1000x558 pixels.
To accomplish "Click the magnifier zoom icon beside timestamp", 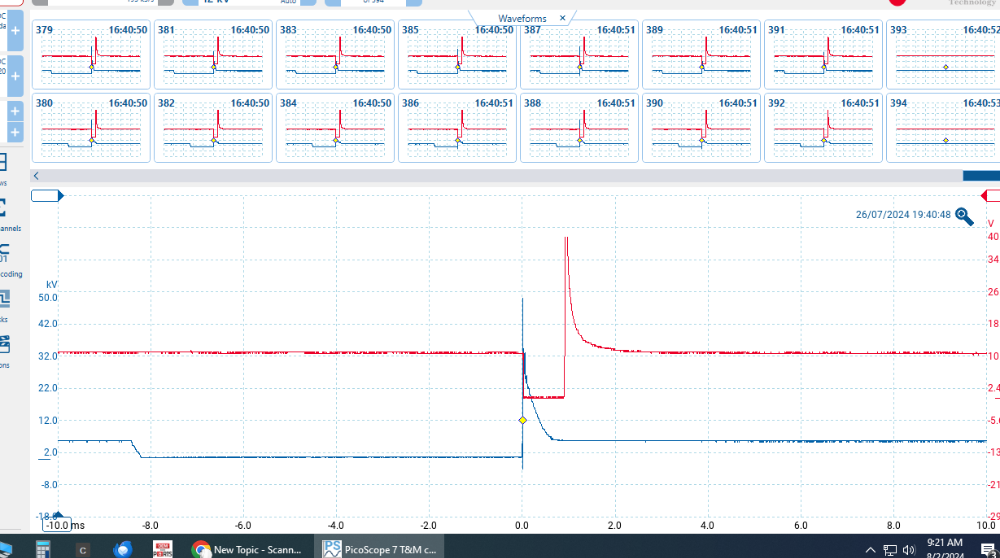I will pyautogui.click(x=964, y=216).
